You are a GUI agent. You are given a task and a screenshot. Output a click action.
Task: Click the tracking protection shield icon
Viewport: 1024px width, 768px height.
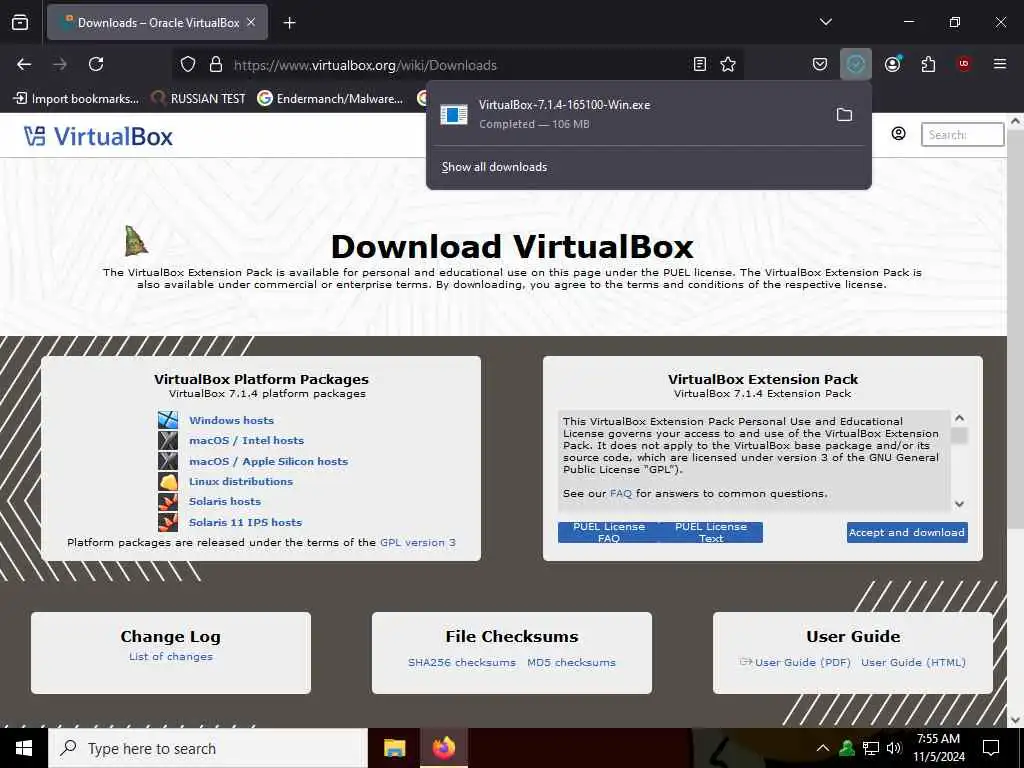click(188, 65)
